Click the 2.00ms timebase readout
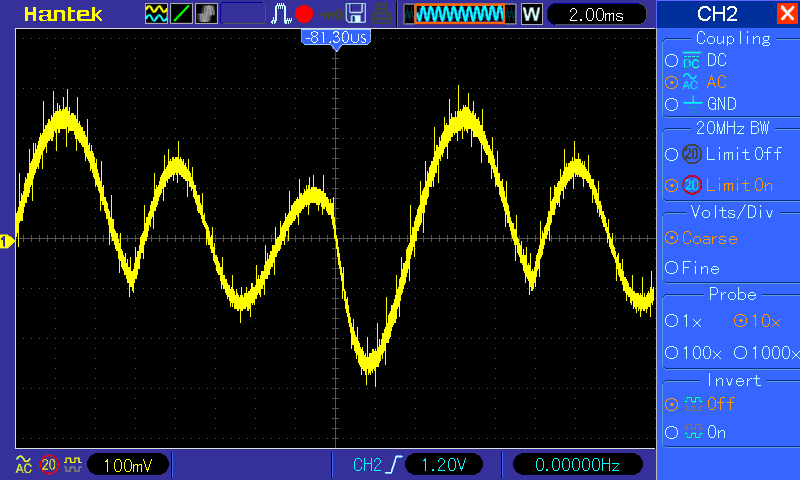Screen dimensions: 800x480 596,14
